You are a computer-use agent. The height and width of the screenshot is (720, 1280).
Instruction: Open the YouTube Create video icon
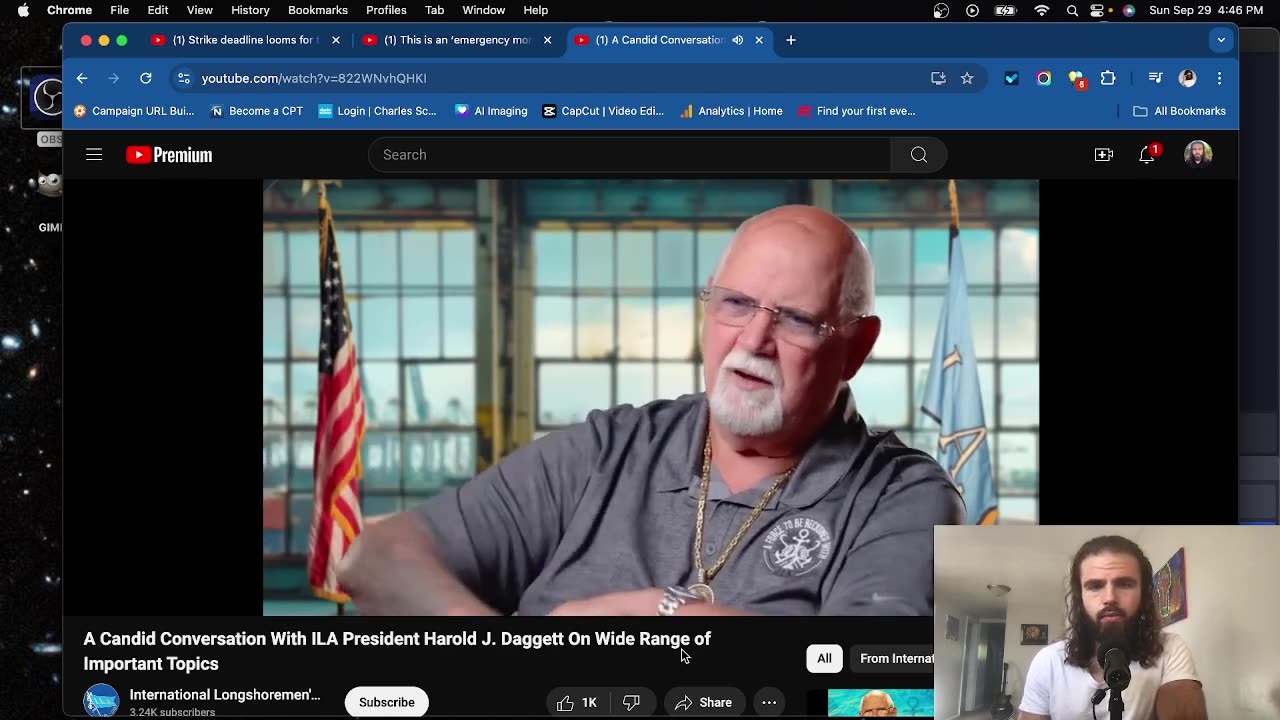pos(1104,155)
